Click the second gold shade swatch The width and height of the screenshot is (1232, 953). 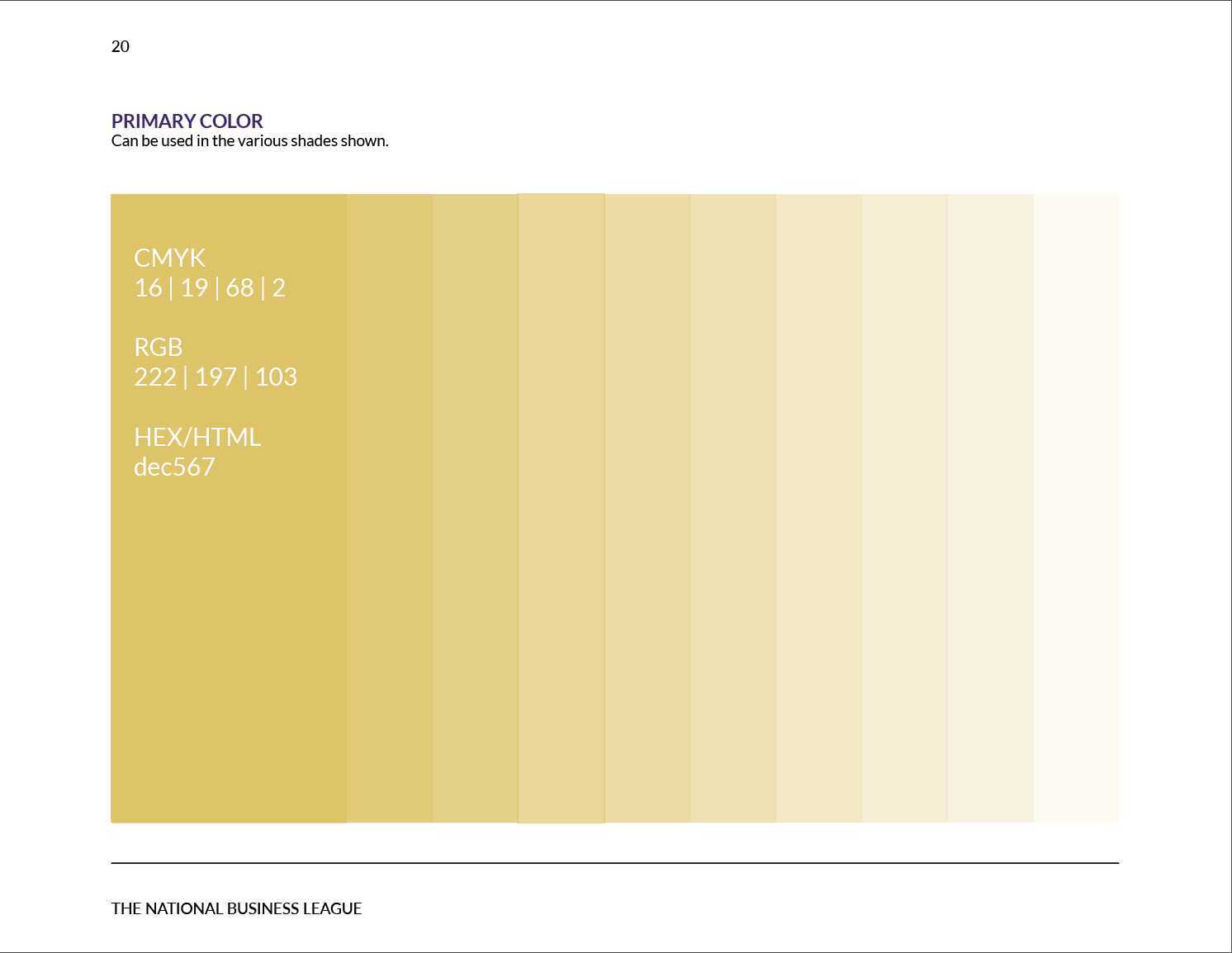pyautogui.click(x=390, y=508)
